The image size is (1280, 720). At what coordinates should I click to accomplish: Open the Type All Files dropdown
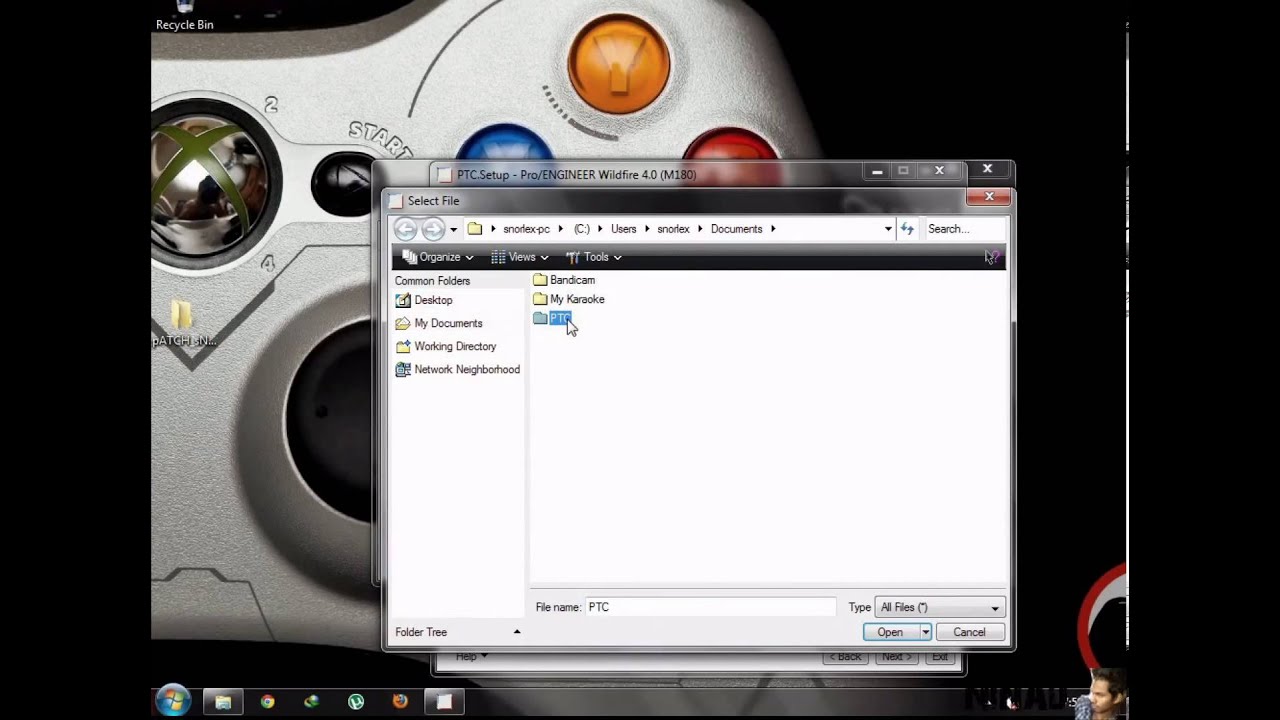(939, 607)
